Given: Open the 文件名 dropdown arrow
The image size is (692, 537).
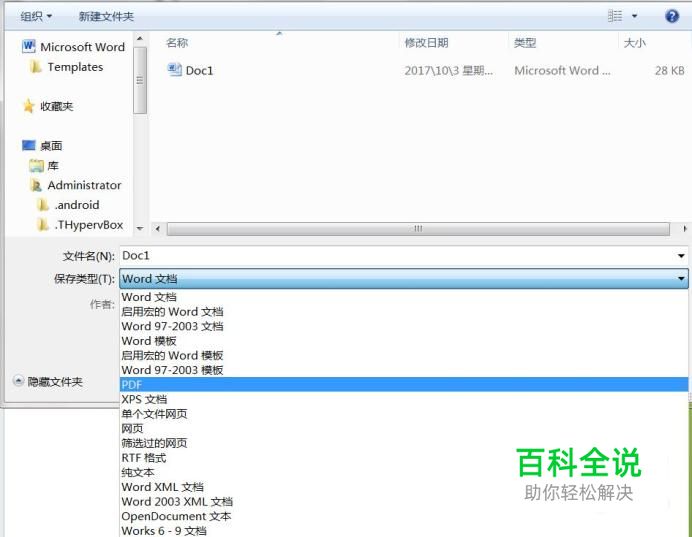Looking at the screenshot, I should (681, 256).
